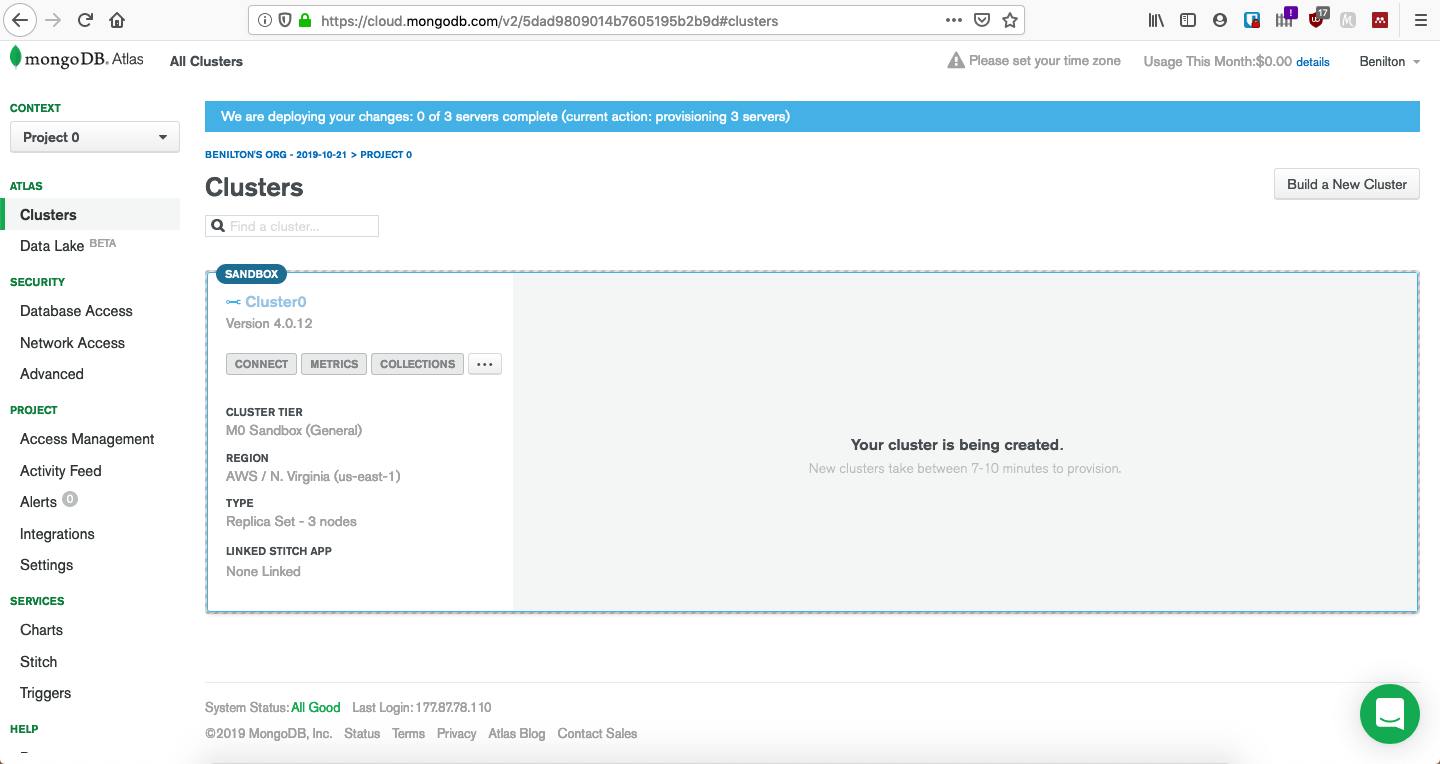Click Please set your time zone
Screen dimensions: 1440x764
1045,61
